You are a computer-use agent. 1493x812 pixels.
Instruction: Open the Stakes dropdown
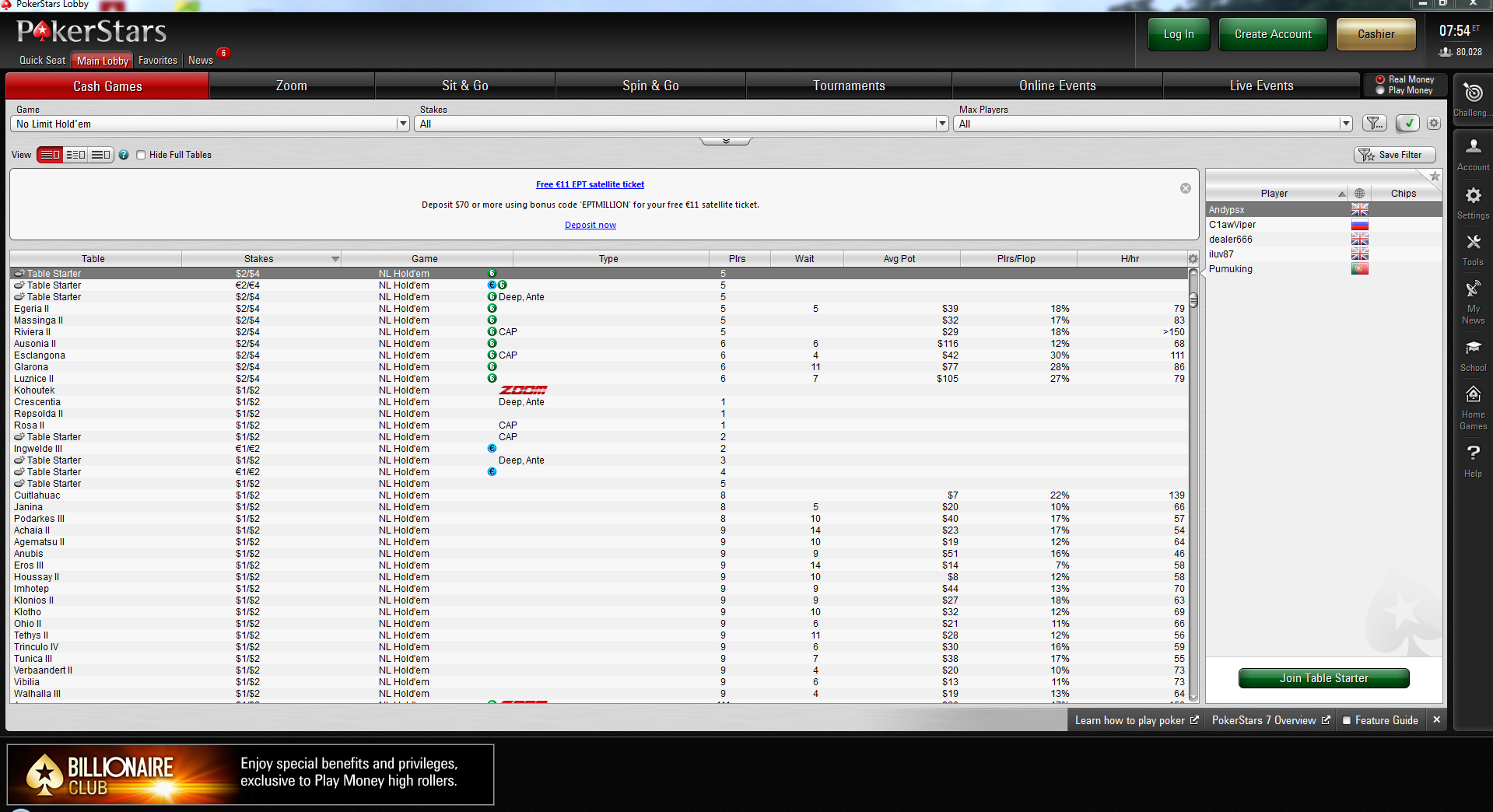coord(682,124)
